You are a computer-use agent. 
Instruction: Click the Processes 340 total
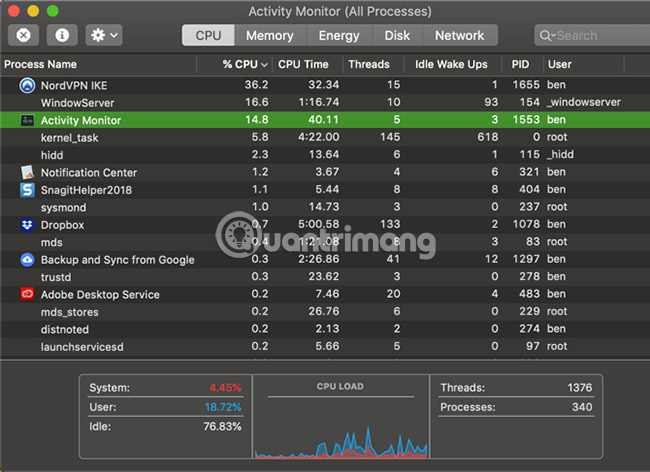coord(582,407)
